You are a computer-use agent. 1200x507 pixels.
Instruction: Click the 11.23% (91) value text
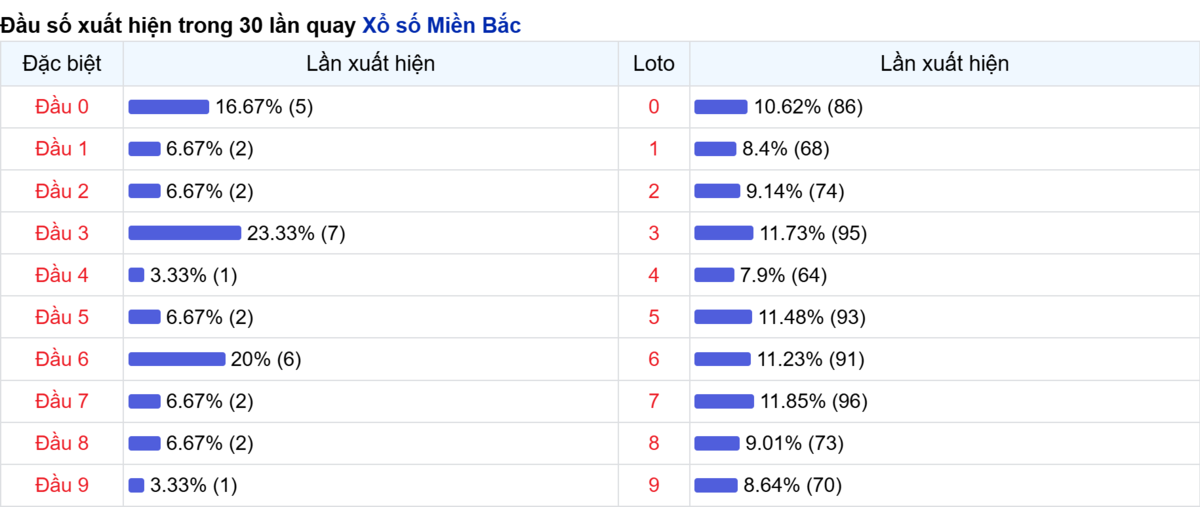pos(811,359)
